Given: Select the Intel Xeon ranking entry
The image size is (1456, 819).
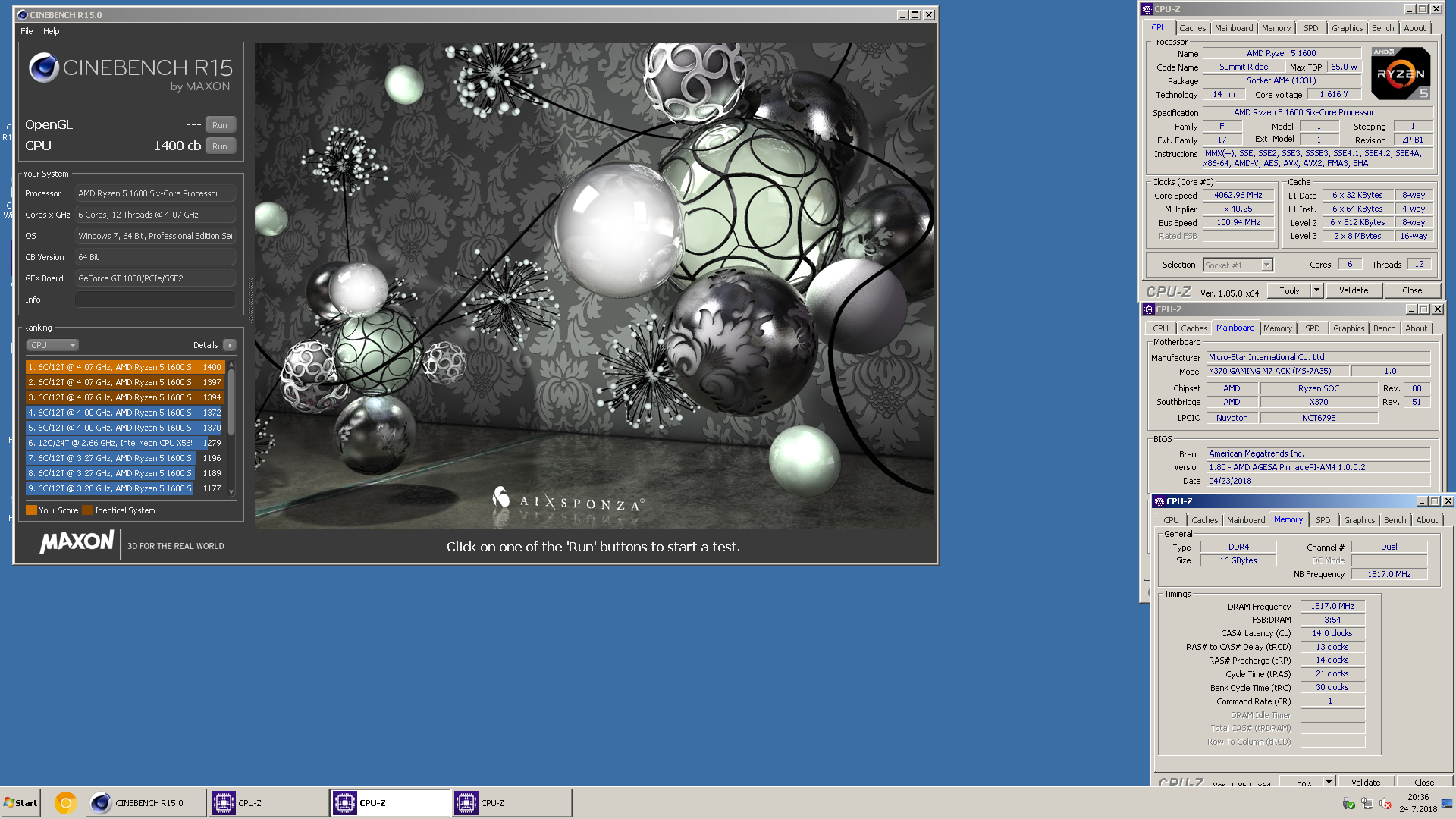Looking at the screenshot, I should click(x=124, y=443).
